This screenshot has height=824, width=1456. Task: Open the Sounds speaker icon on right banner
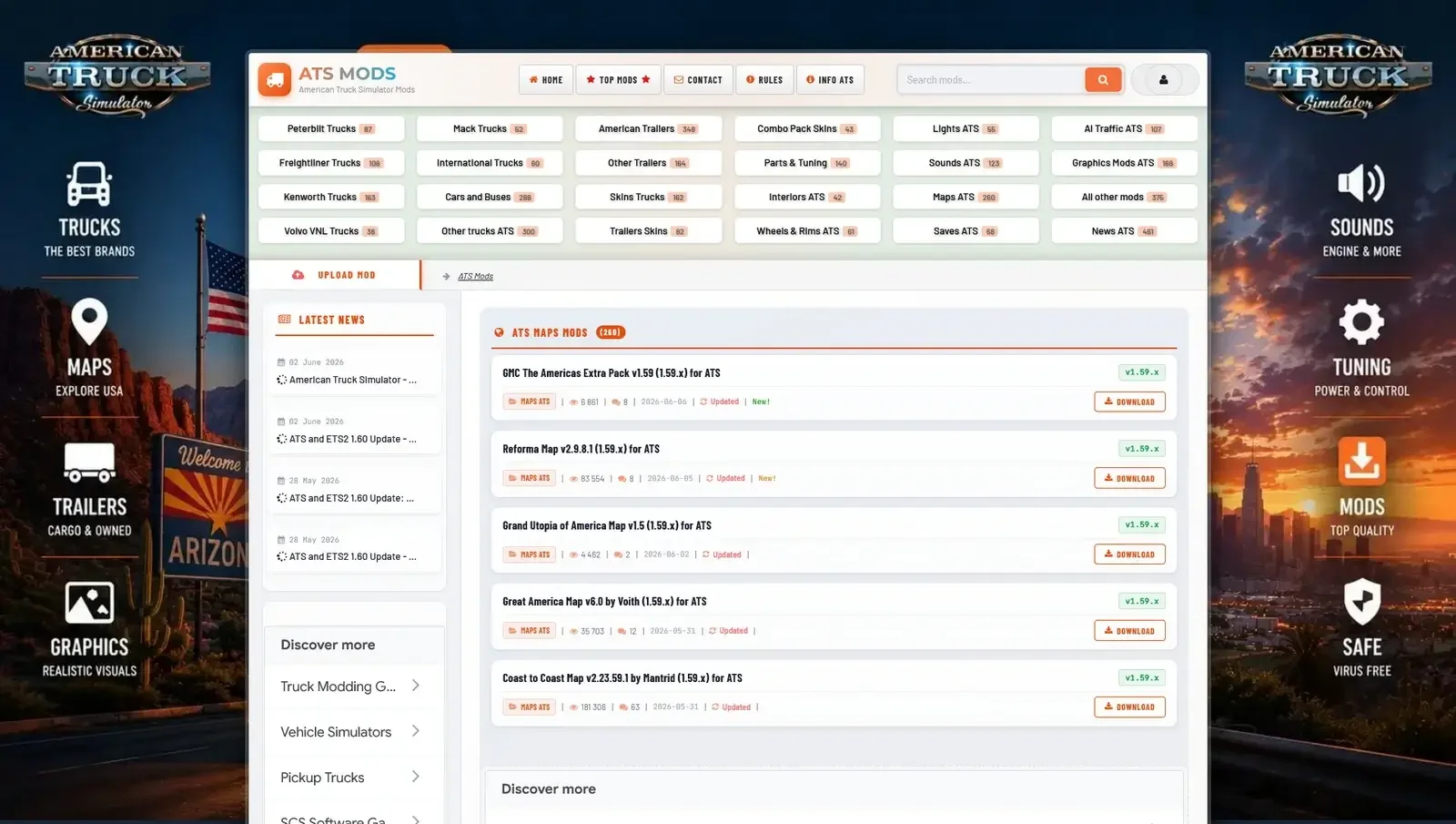click(x=1361, y=183)
